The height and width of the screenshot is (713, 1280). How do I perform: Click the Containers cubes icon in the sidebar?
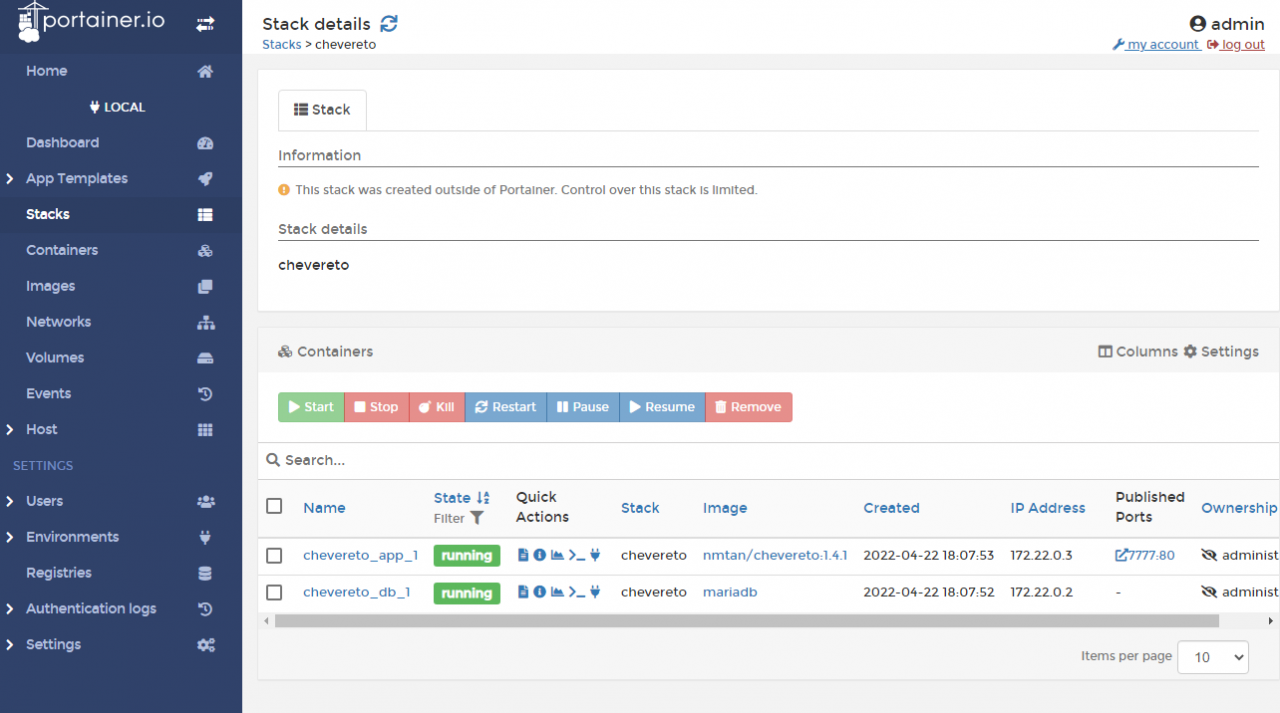click(205, 251)
